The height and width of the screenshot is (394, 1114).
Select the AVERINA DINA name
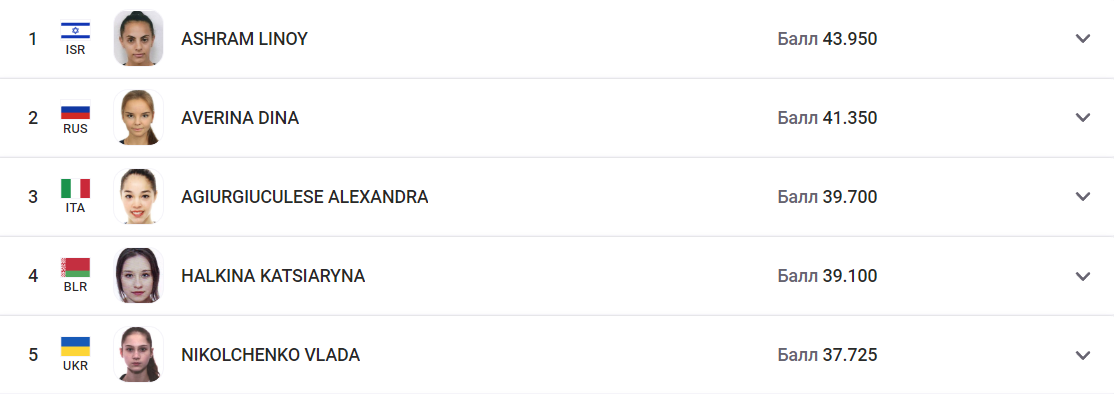240,118
